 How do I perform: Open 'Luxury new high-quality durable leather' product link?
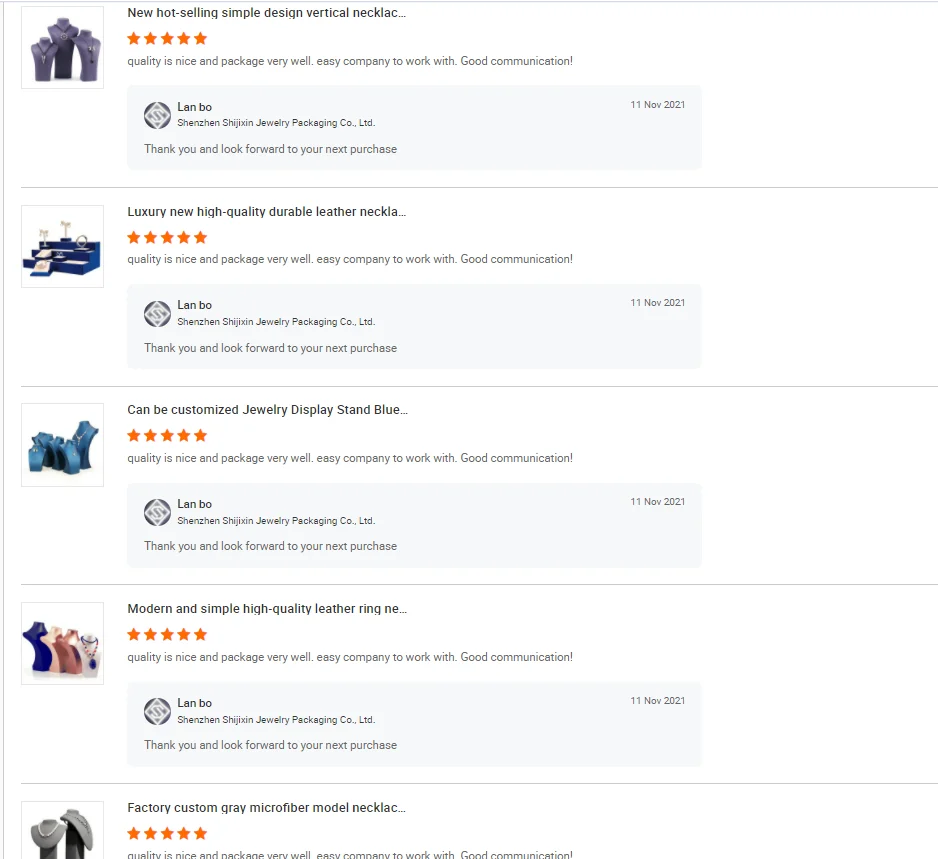tap(266, 212)
